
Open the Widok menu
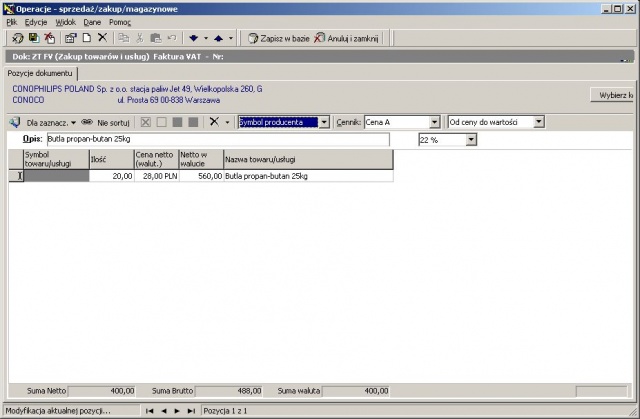(x=66, y=22)
